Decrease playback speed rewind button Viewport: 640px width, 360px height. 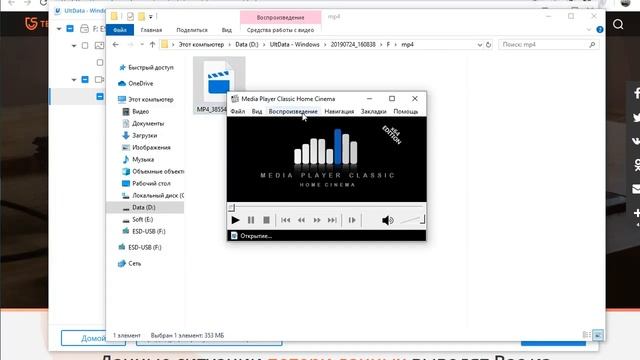301,220
